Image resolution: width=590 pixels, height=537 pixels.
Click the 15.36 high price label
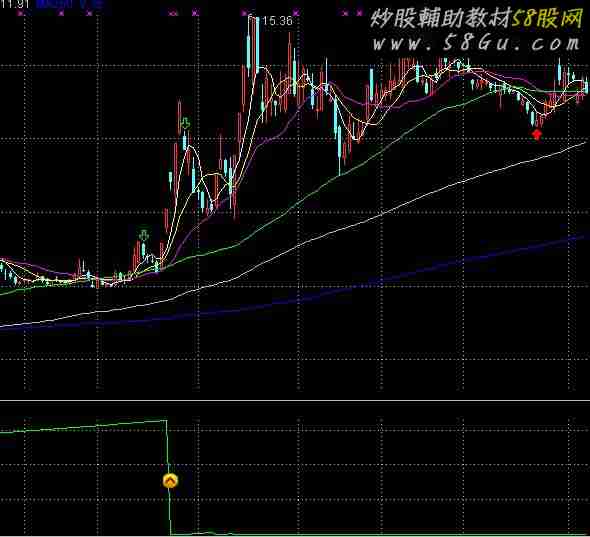coord(277,21)
